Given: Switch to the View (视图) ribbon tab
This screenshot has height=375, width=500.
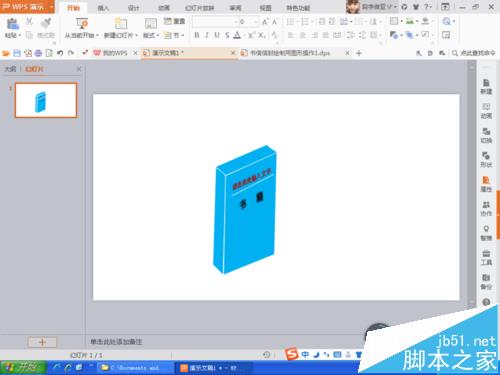Looking at the screenshot, I should coord(265,8).
